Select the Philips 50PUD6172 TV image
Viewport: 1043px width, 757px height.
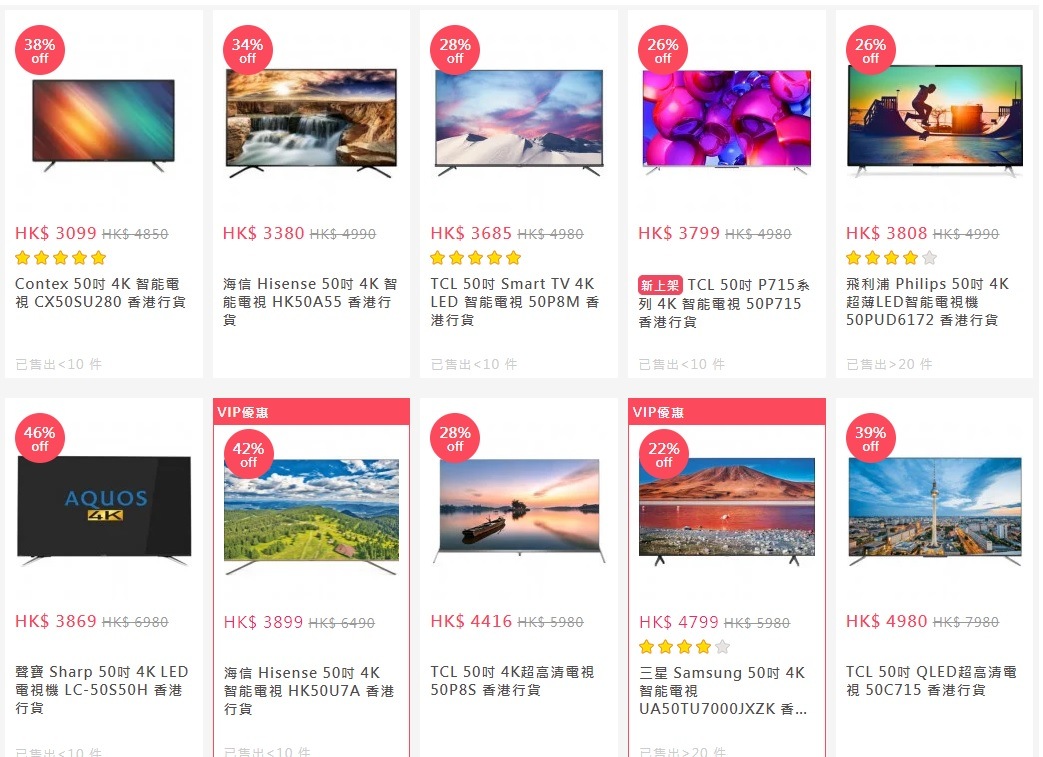935,121
